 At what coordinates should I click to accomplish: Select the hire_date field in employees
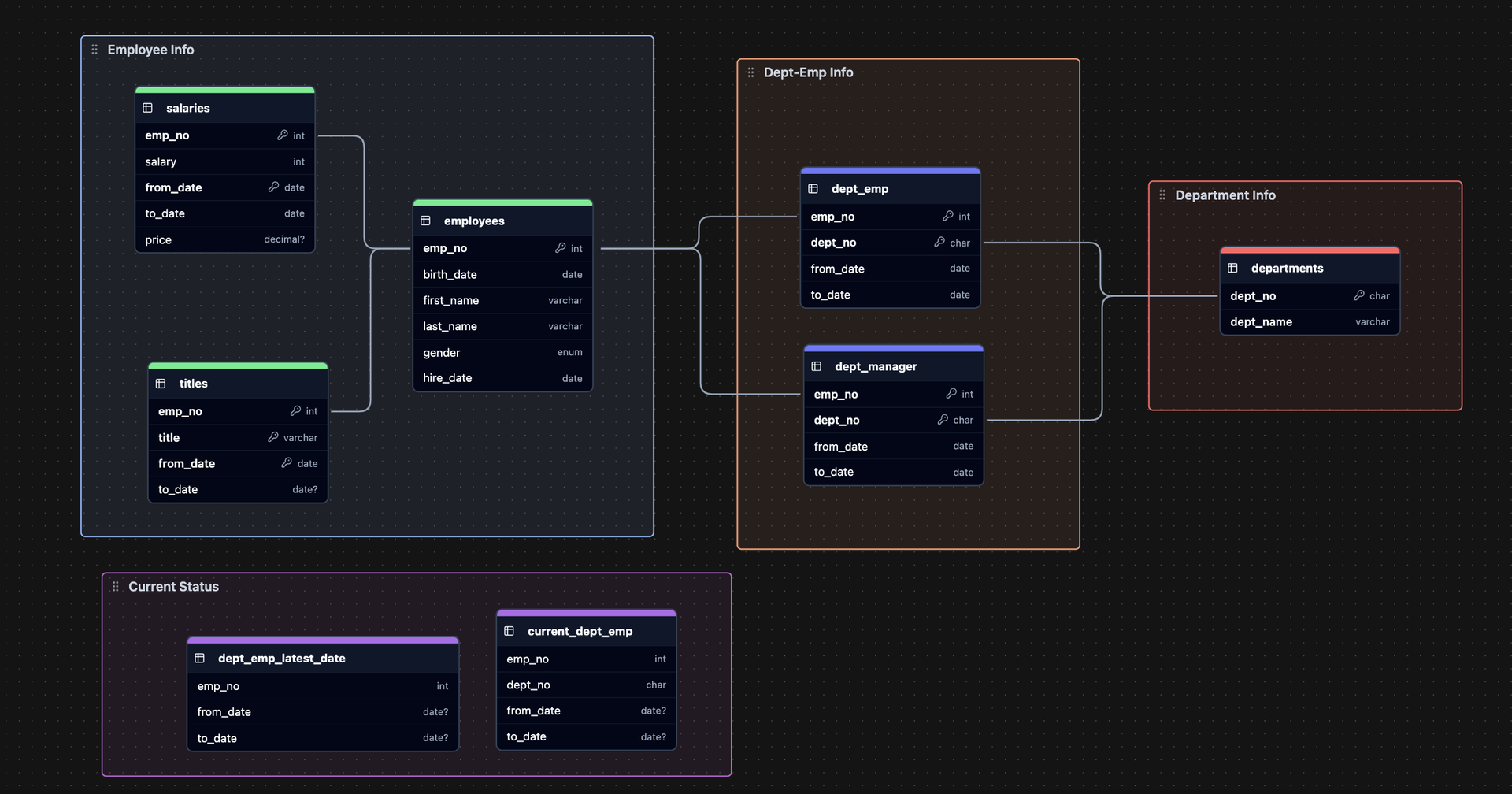pos(502,378)
